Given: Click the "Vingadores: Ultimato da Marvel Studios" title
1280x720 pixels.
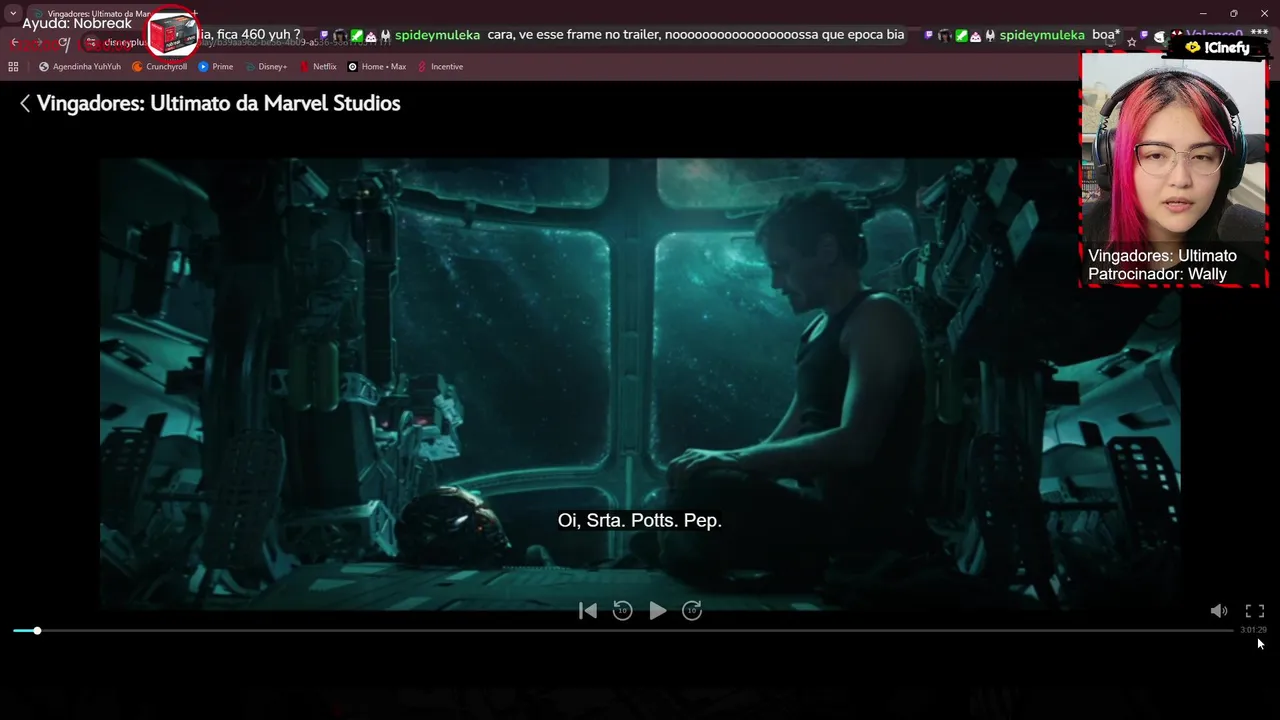Looking at the screenshot, I should (x=218, y=104).
